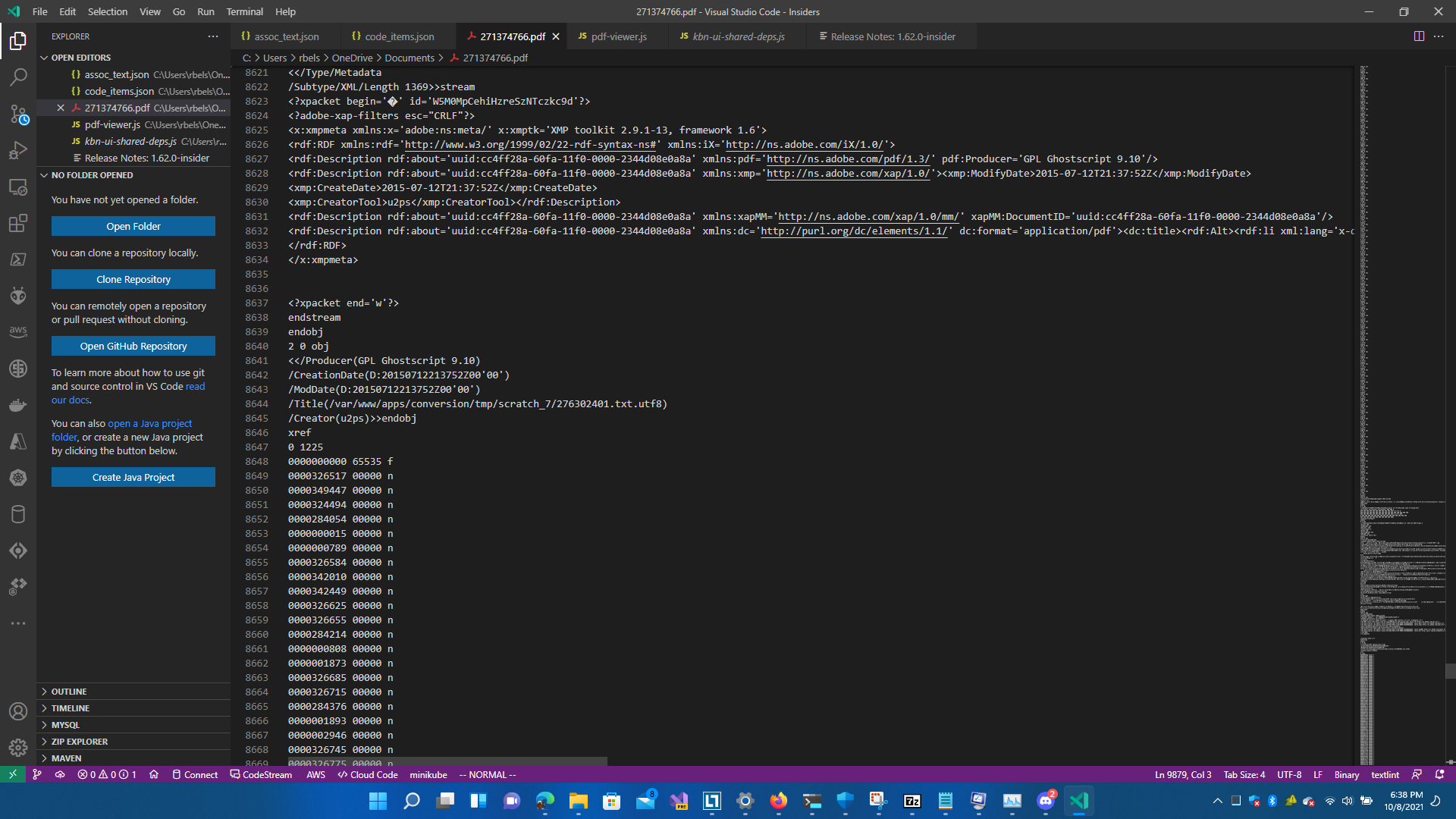Toggle the split editor layout
This screenshot has height=819, width=1456.
tap(1419, 36)
